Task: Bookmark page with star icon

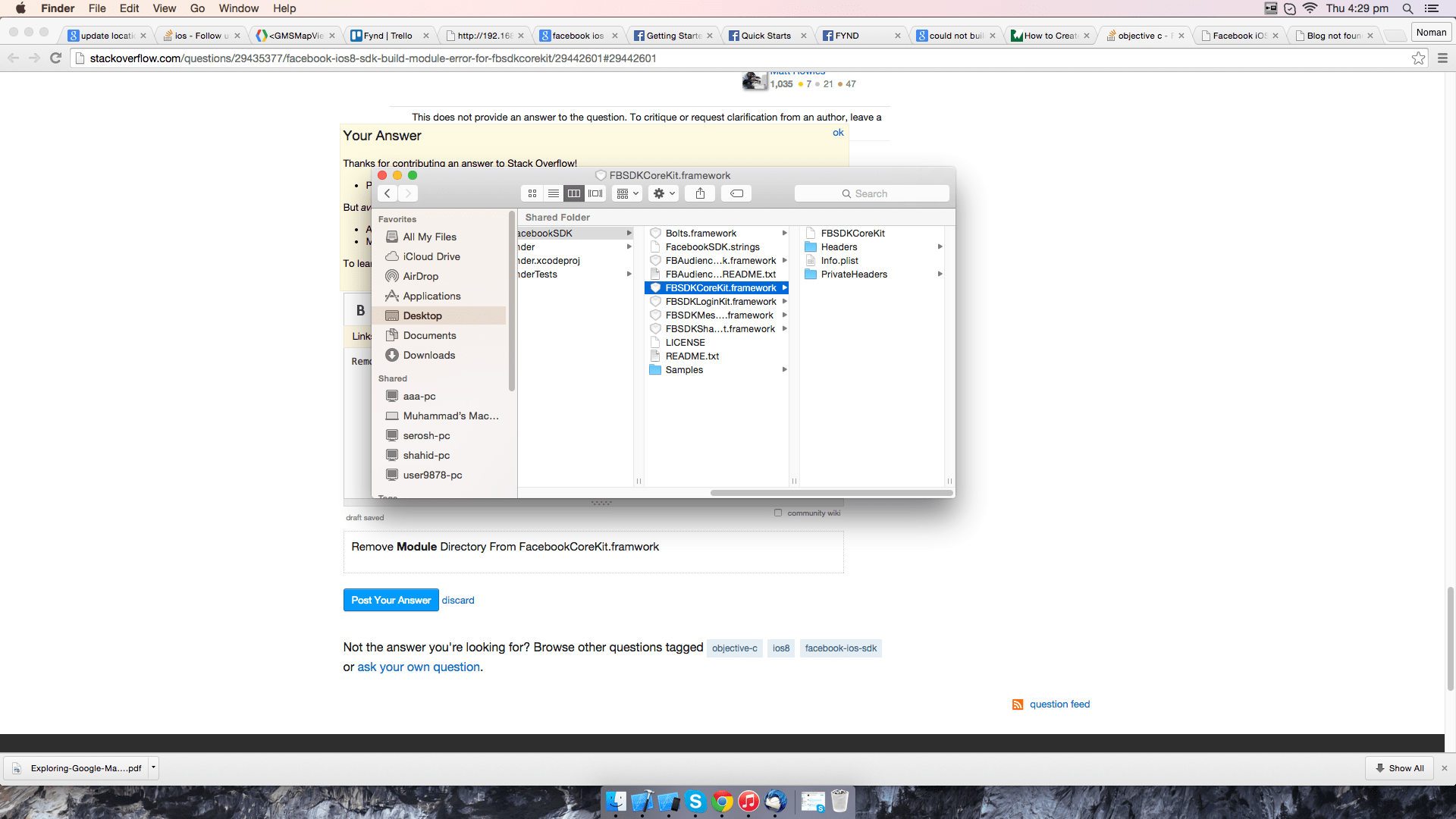Action: pos(1418,58)
